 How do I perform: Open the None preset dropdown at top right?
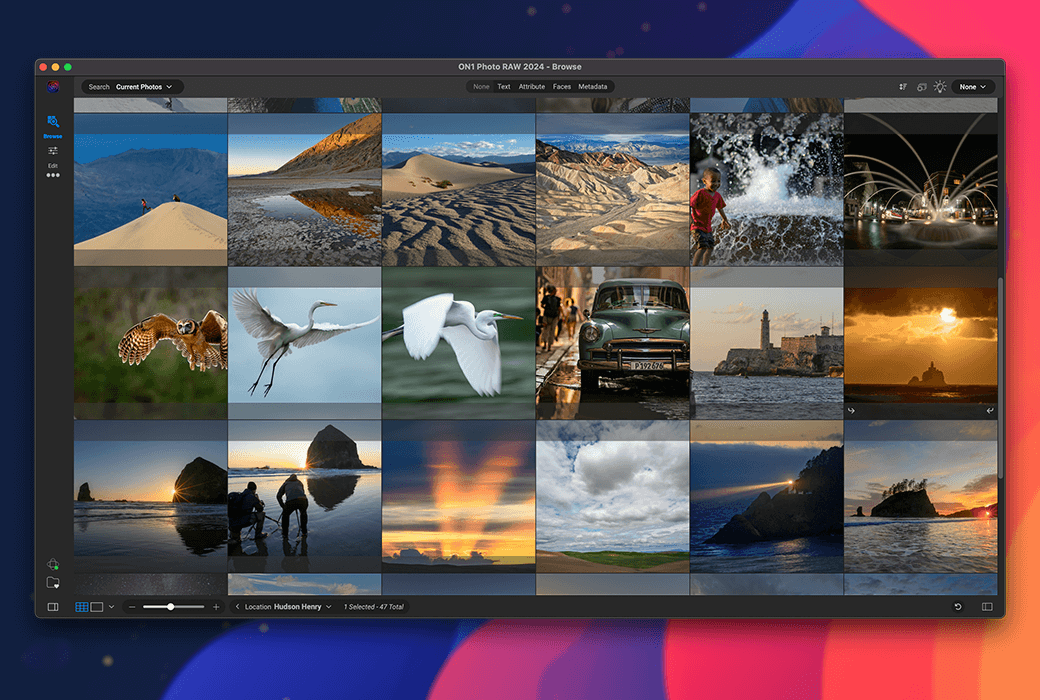click(972, 87)
